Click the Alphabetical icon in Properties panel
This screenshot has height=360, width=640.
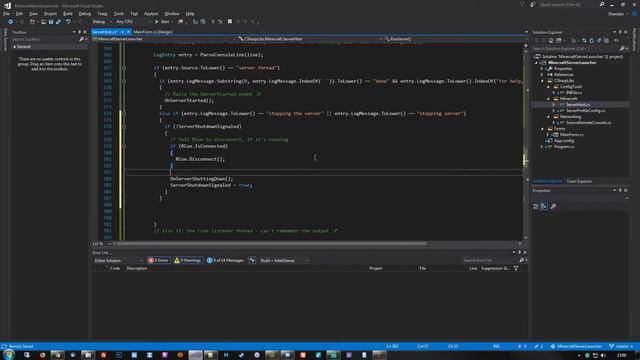click(x=544, y=207)
